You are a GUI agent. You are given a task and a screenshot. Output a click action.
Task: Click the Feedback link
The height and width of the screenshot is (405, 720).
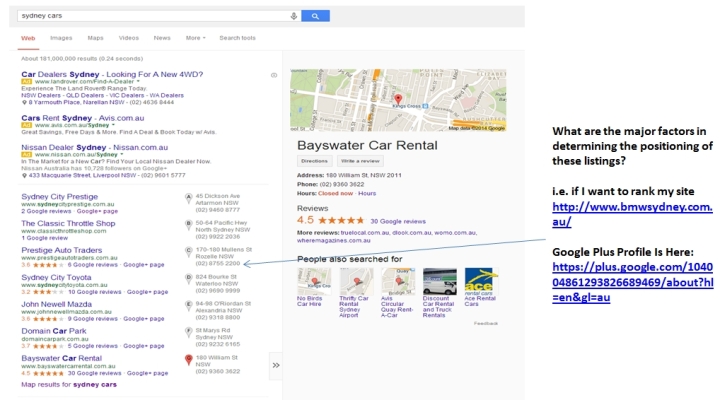[x=486, y=323]
